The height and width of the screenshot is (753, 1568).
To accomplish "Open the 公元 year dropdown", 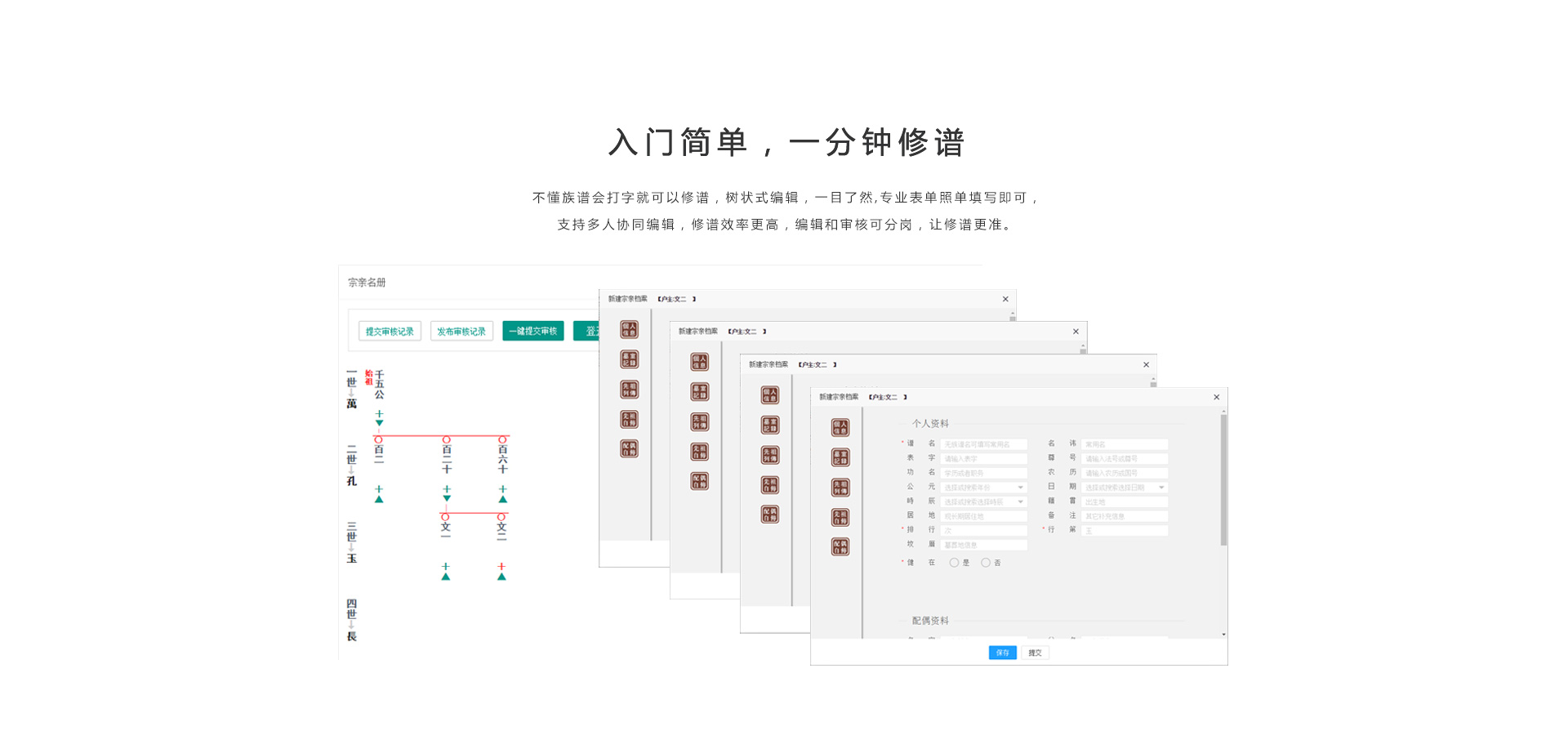I will [x=1020, y=488].
